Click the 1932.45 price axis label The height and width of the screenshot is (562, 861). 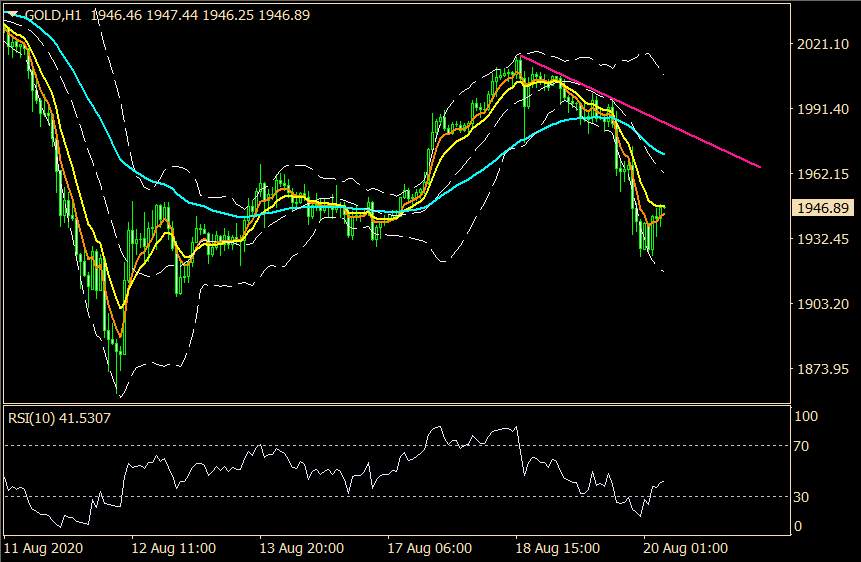[x=823, y=239]
